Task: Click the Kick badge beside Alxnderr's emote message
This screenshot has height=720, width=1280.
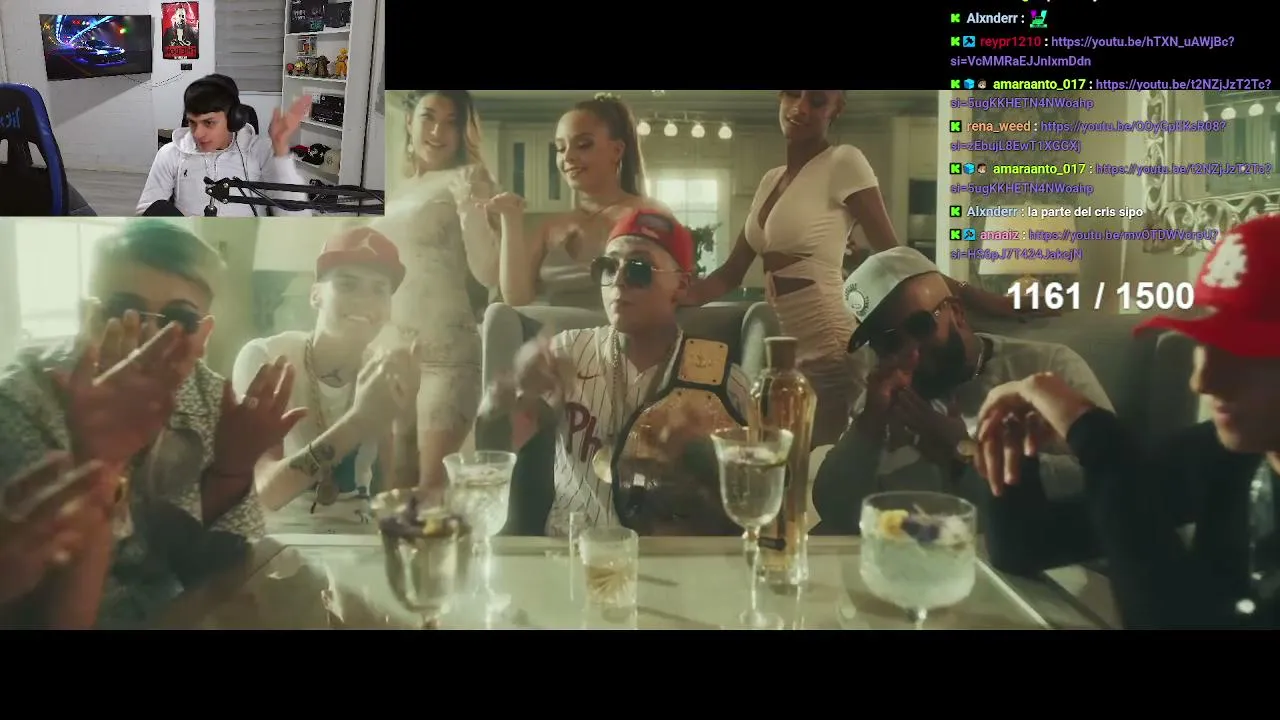Action: click(956, 18)
